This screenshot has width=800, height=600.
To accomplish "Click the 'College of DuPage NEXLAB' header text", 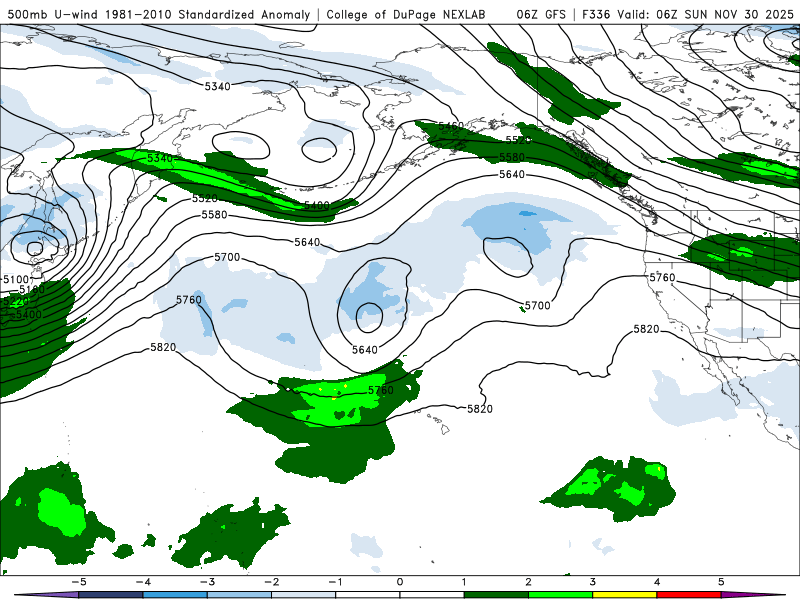I will pos(406,14).
